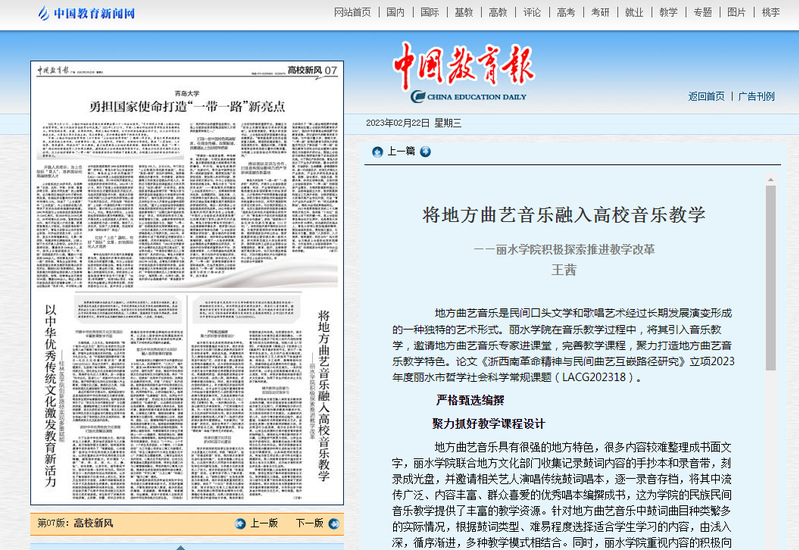Click the right arrow icon beside 下一版
799x550 pixels.
(333, 523)
